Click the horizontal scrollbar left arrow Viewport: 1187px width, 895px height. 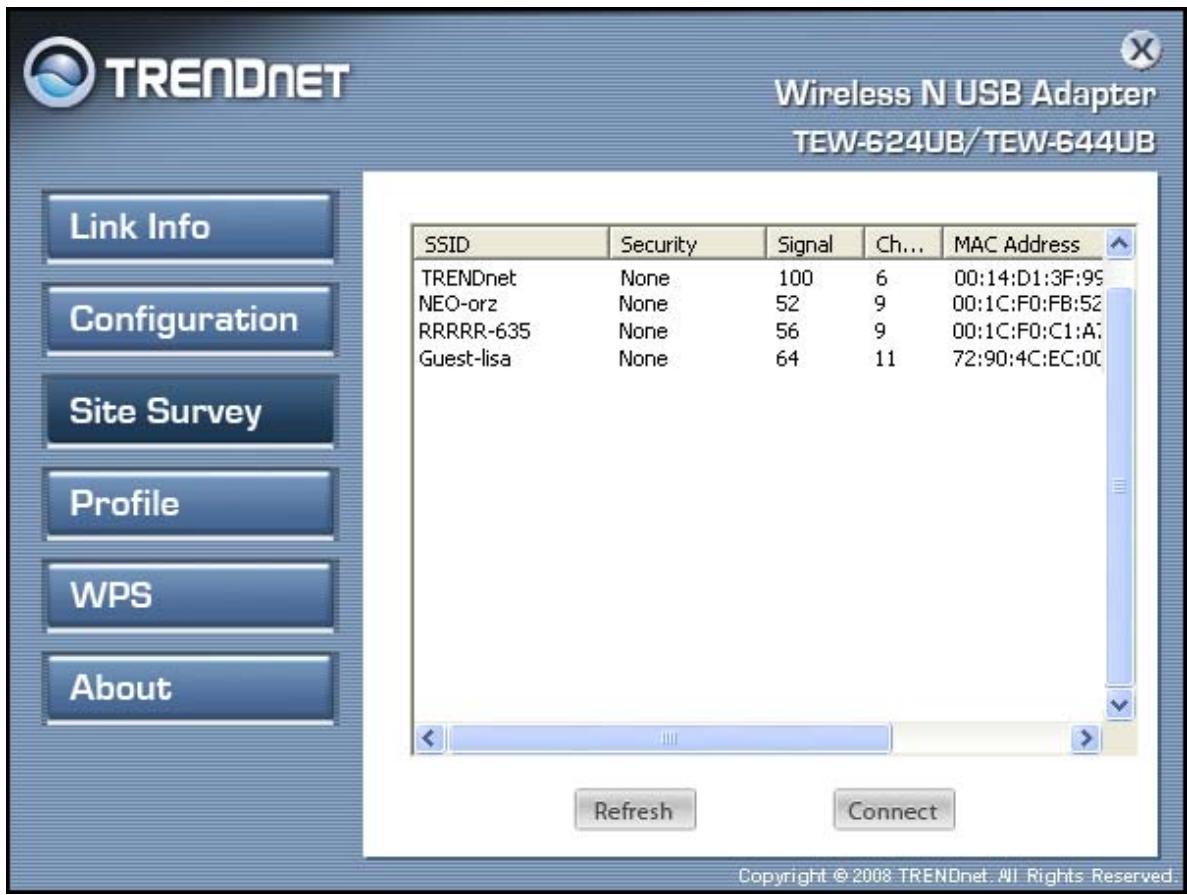(429, 738)
